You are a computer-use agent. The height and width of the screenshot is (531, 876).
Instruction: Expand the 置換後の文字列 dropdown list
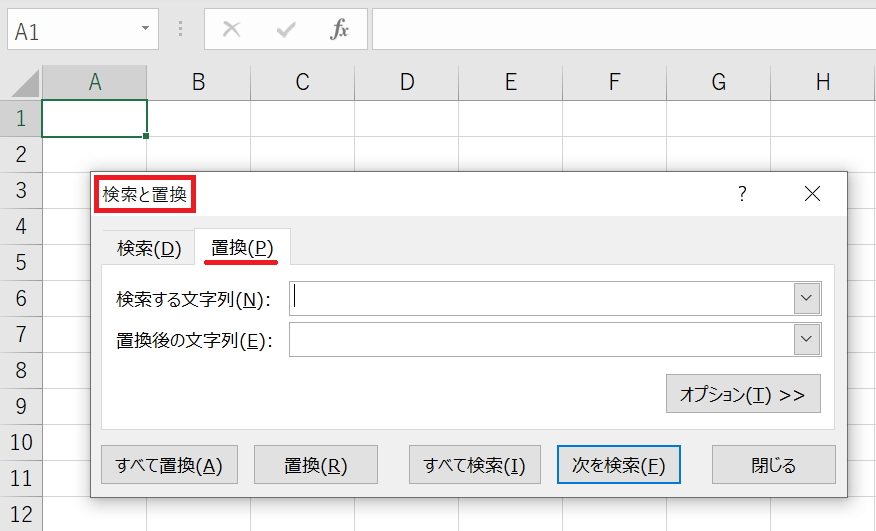tap(807, 340)
